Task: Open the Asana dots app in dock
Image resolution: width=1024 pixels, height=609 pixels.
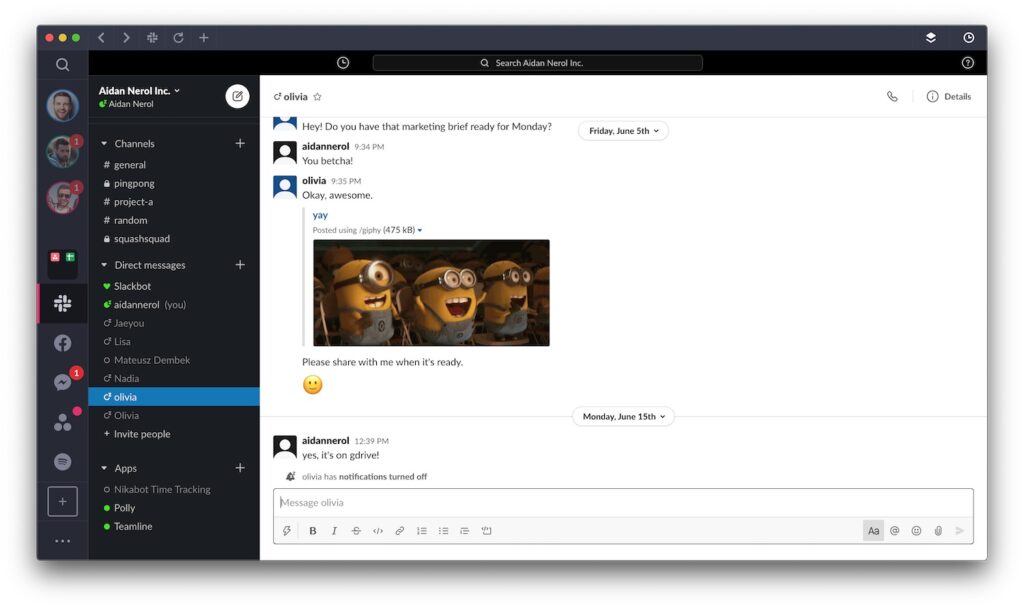Action: coord(63,423)
